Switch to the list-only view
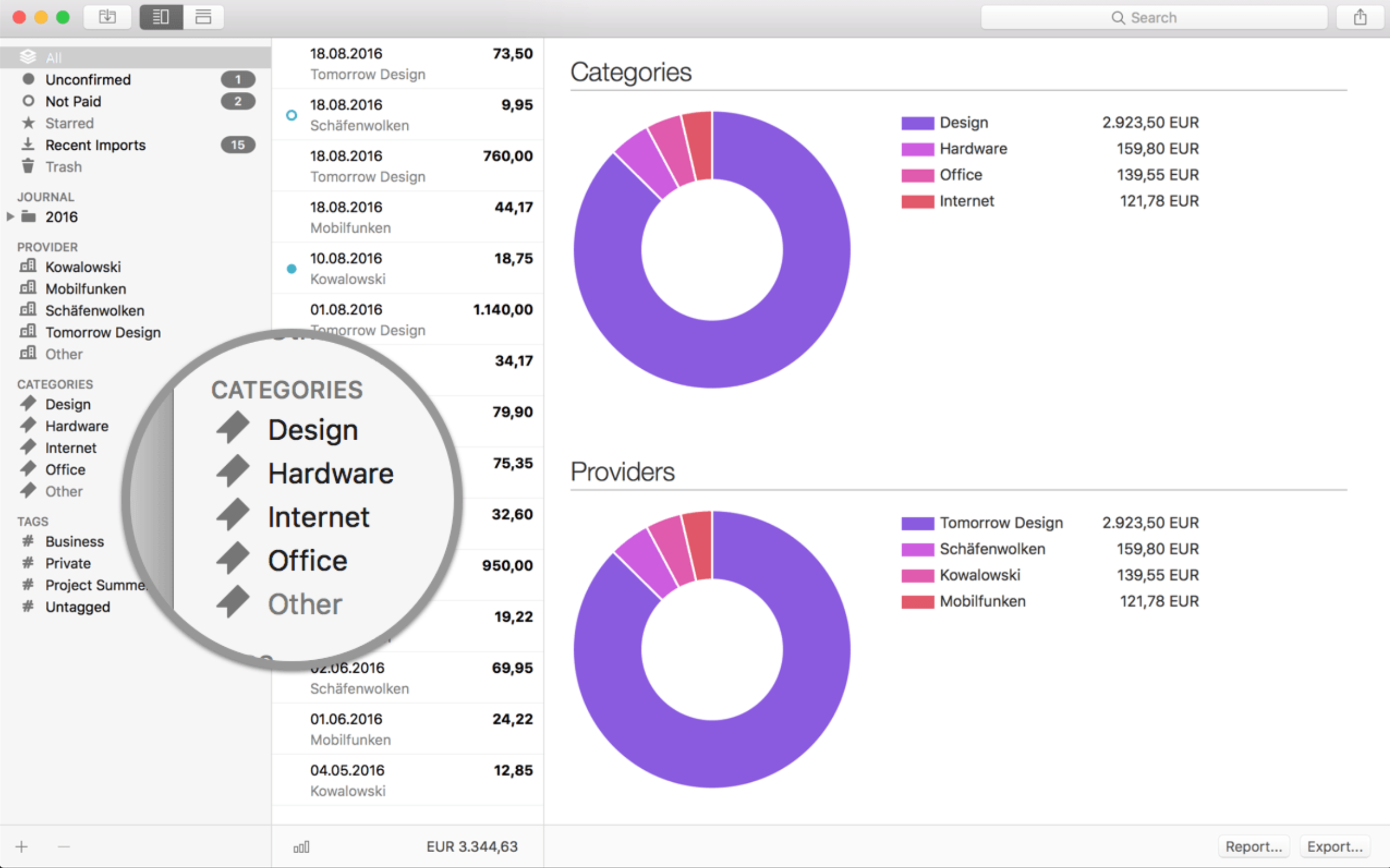The width and height of the screenshot is (1390, 868). point(203,17)
